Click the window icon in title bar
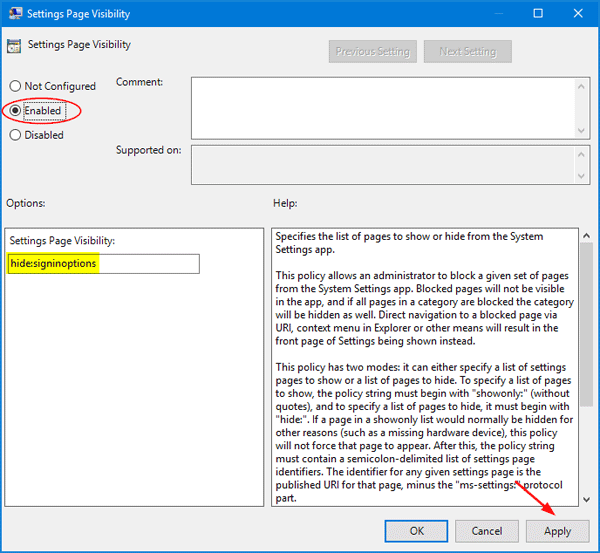Viewport: 600px width, 553px height. [13, 15]
